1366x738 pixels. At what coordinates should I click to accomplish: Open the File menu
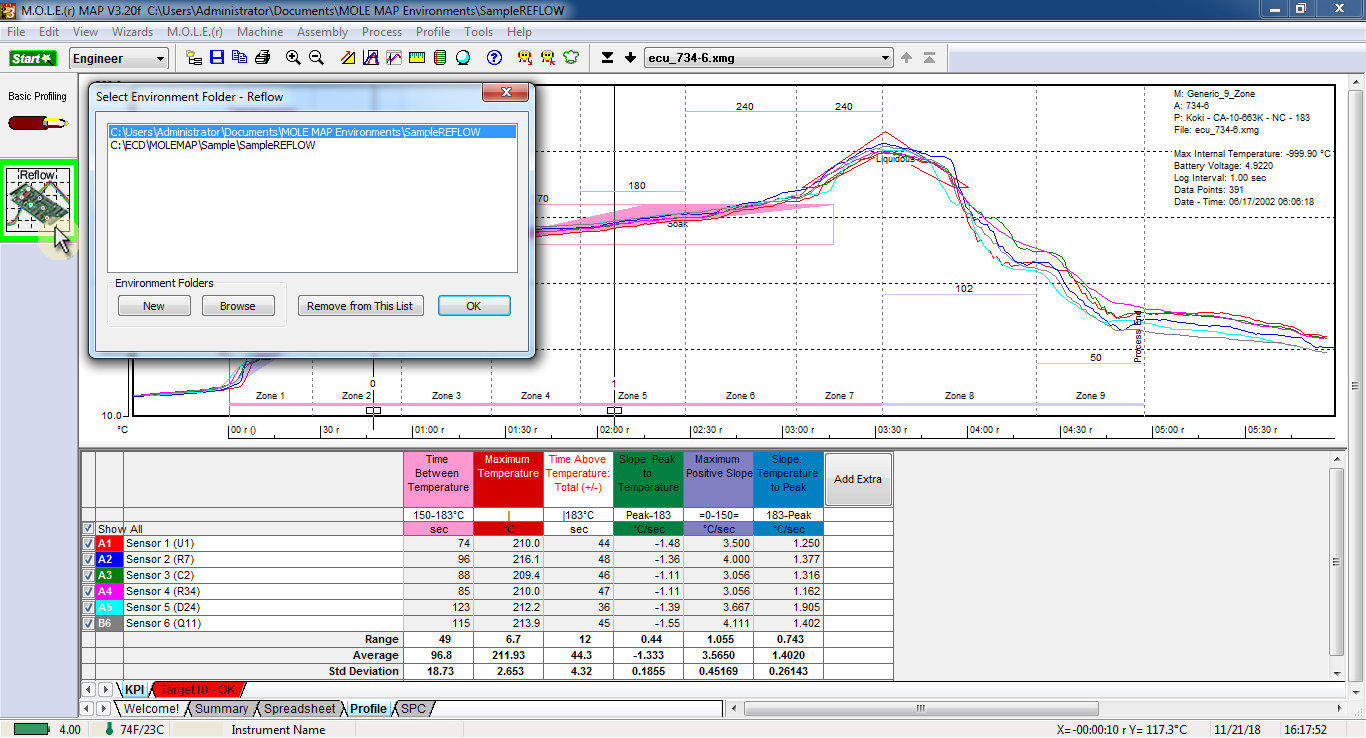tap(16, 32)
